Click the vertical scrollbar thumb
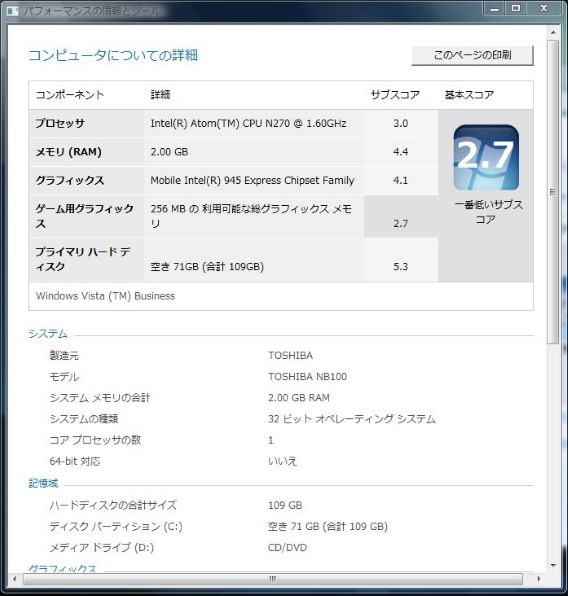This screenshot has width=568, height=596. point(553,192)
